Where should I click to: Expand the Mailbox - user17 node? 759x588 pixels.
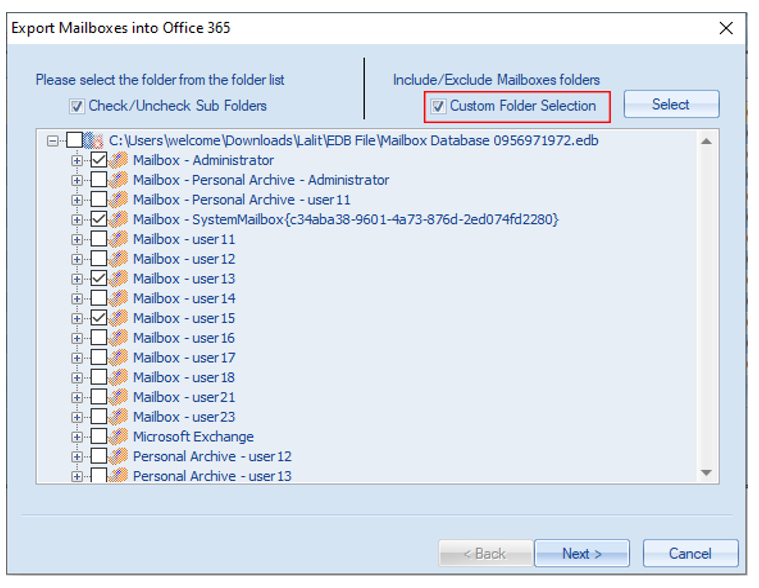coord(76,358)
